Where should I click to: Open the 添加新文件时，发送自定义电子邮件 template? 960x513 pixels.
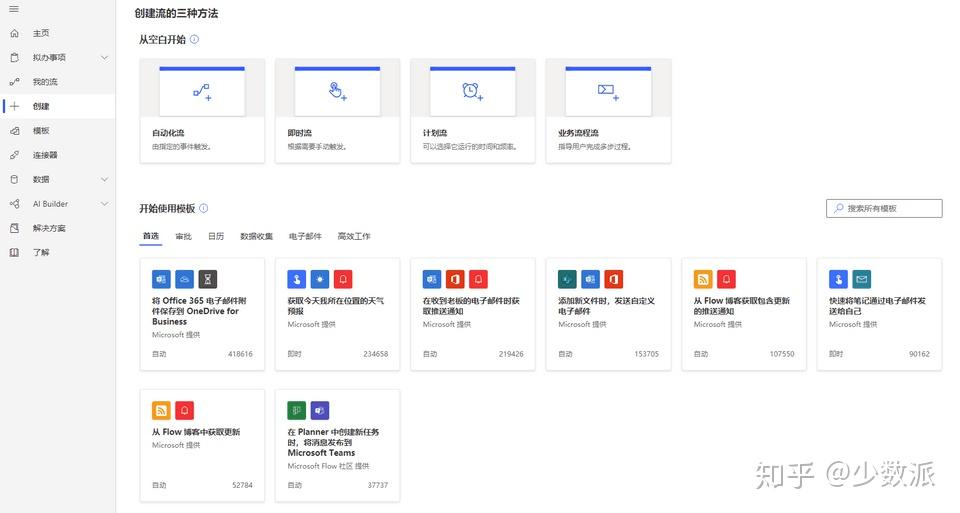(x=609, y=314)
